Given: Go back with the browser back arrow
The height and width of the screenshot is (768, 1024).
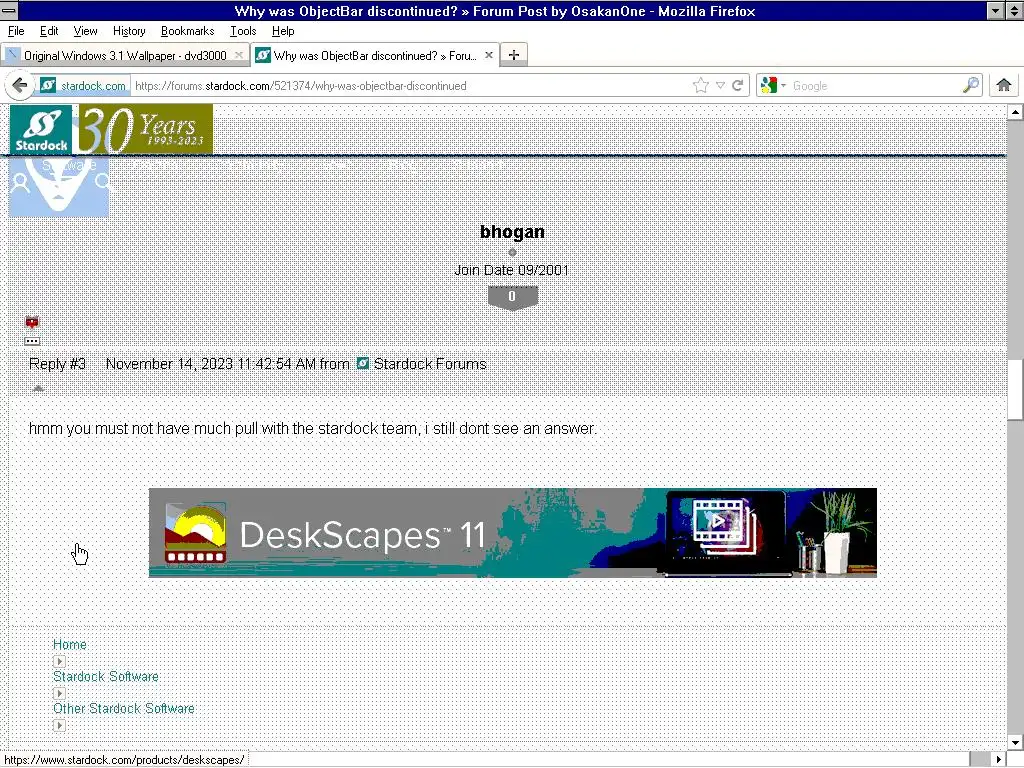Looking at the screenshot, I should click(20, 86).
